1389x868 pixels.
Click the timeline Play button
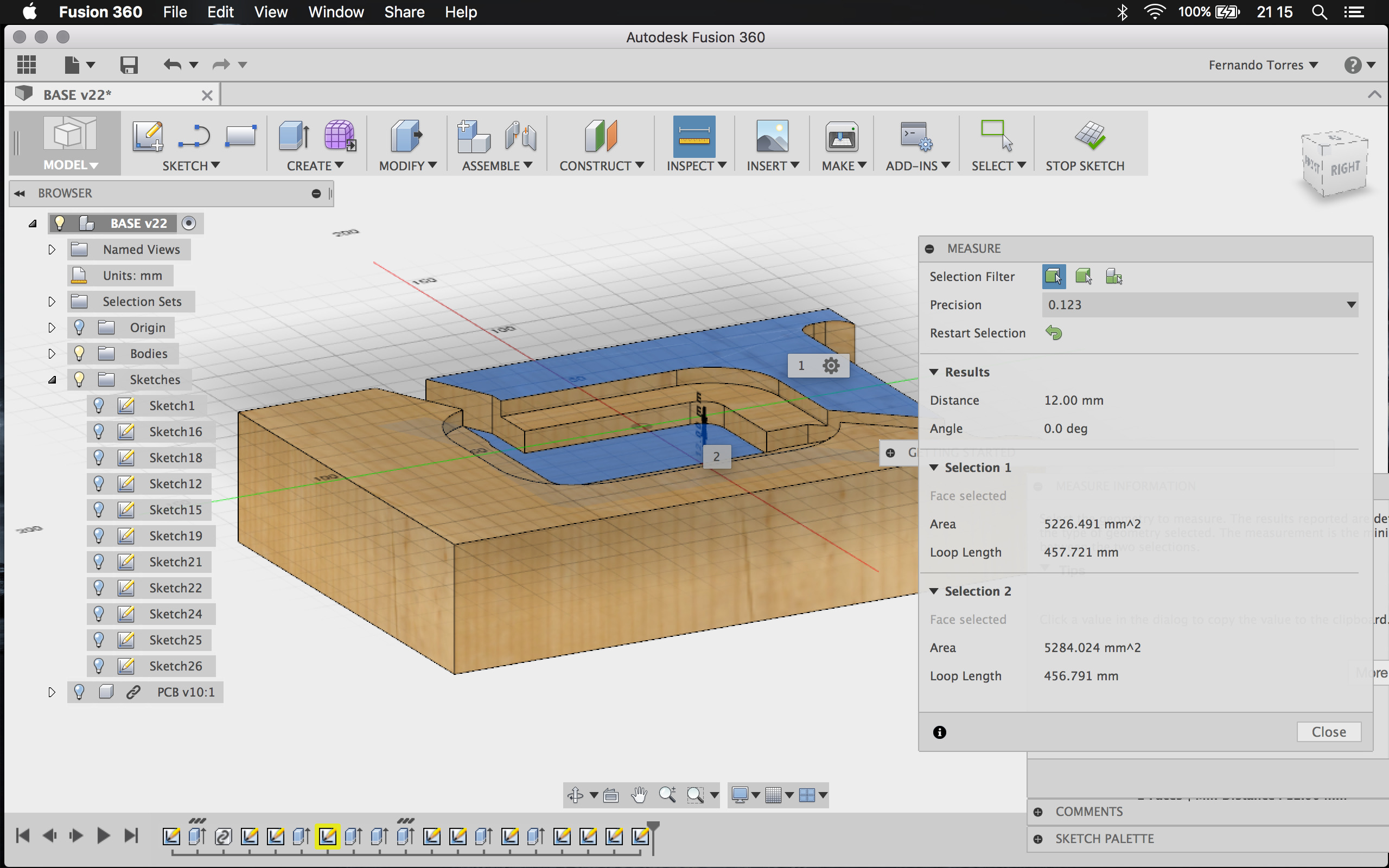click(103, 836)
